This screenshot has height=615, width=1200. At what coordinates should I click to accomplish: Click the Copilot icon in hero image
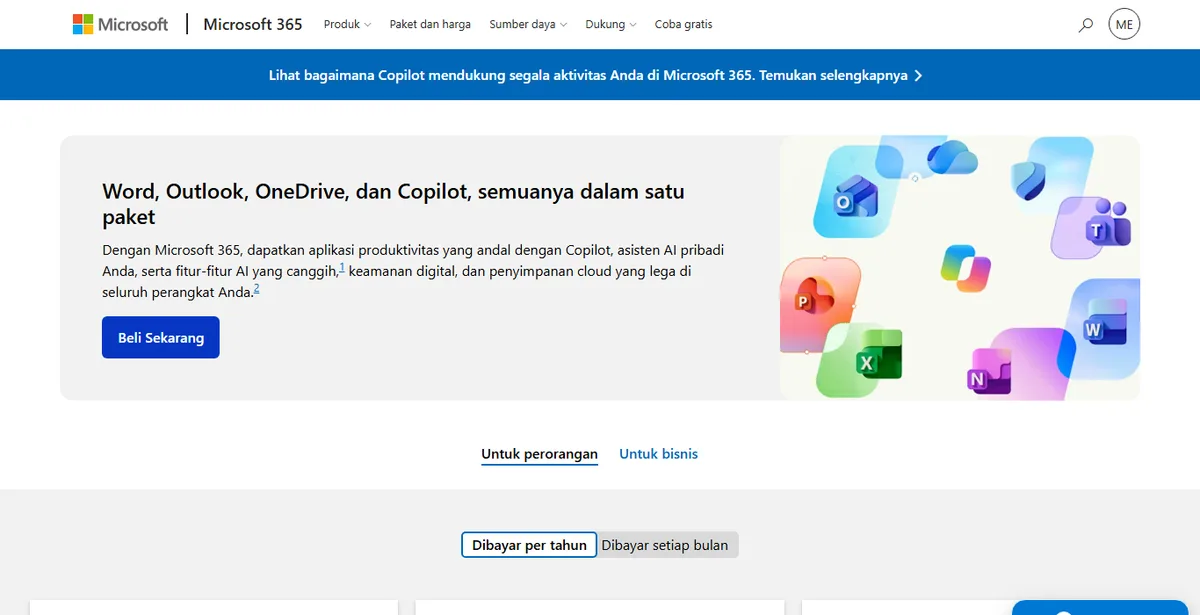pos(966,267)
